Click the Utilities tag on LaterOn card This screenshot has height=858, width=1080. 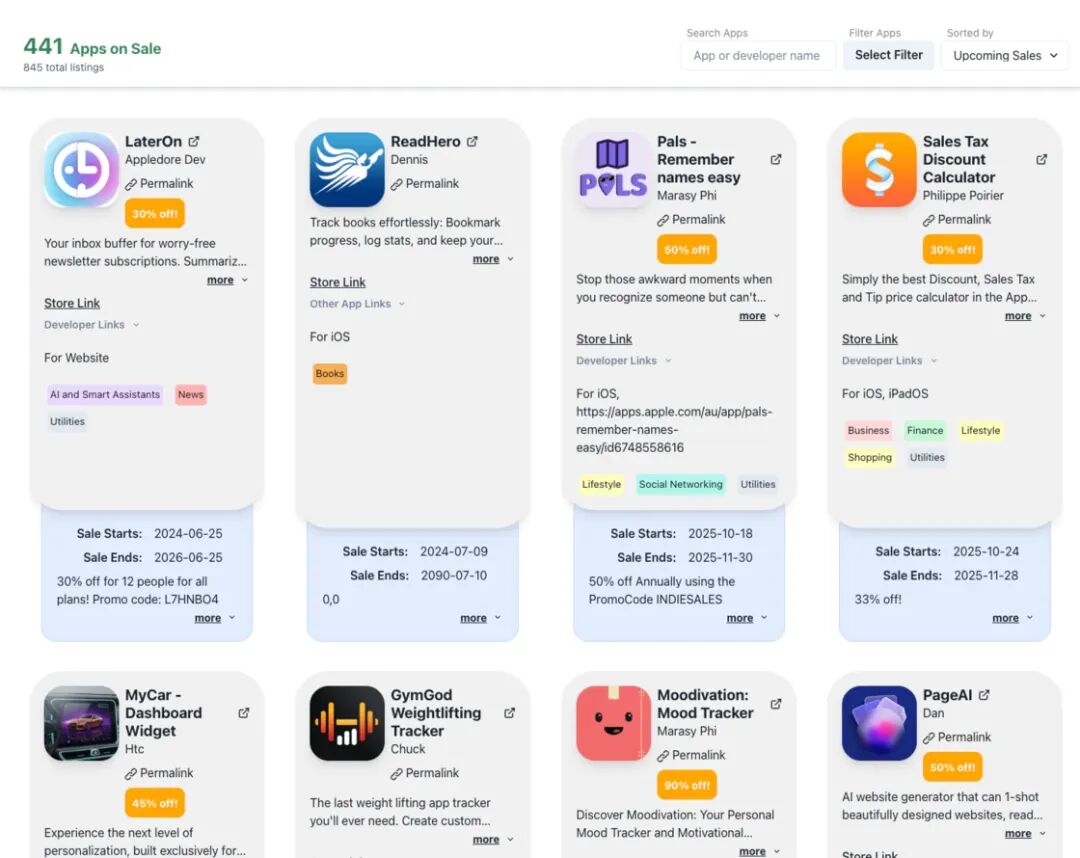(67, 421)
